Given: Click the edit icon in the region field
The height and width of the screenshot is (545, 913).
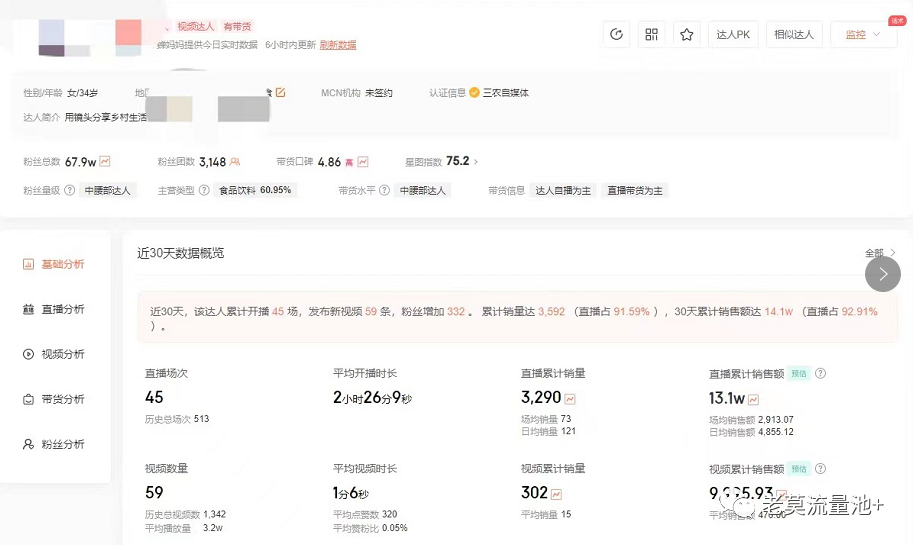Looking at the screenshot, I should click(281, 93).
